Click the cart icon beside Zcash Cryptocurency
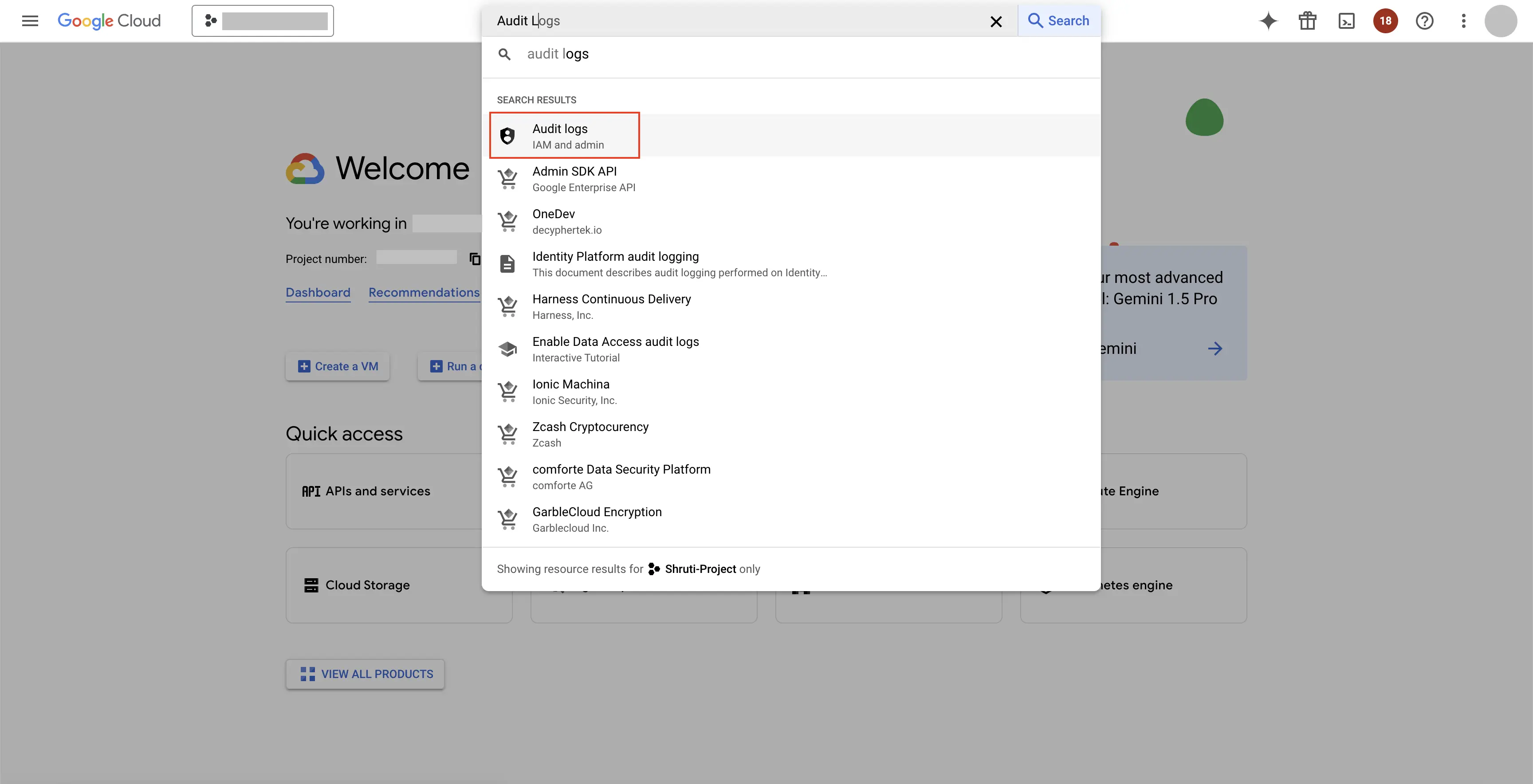Viewport: 1533px width, 784px height. (x=507, y=434)
